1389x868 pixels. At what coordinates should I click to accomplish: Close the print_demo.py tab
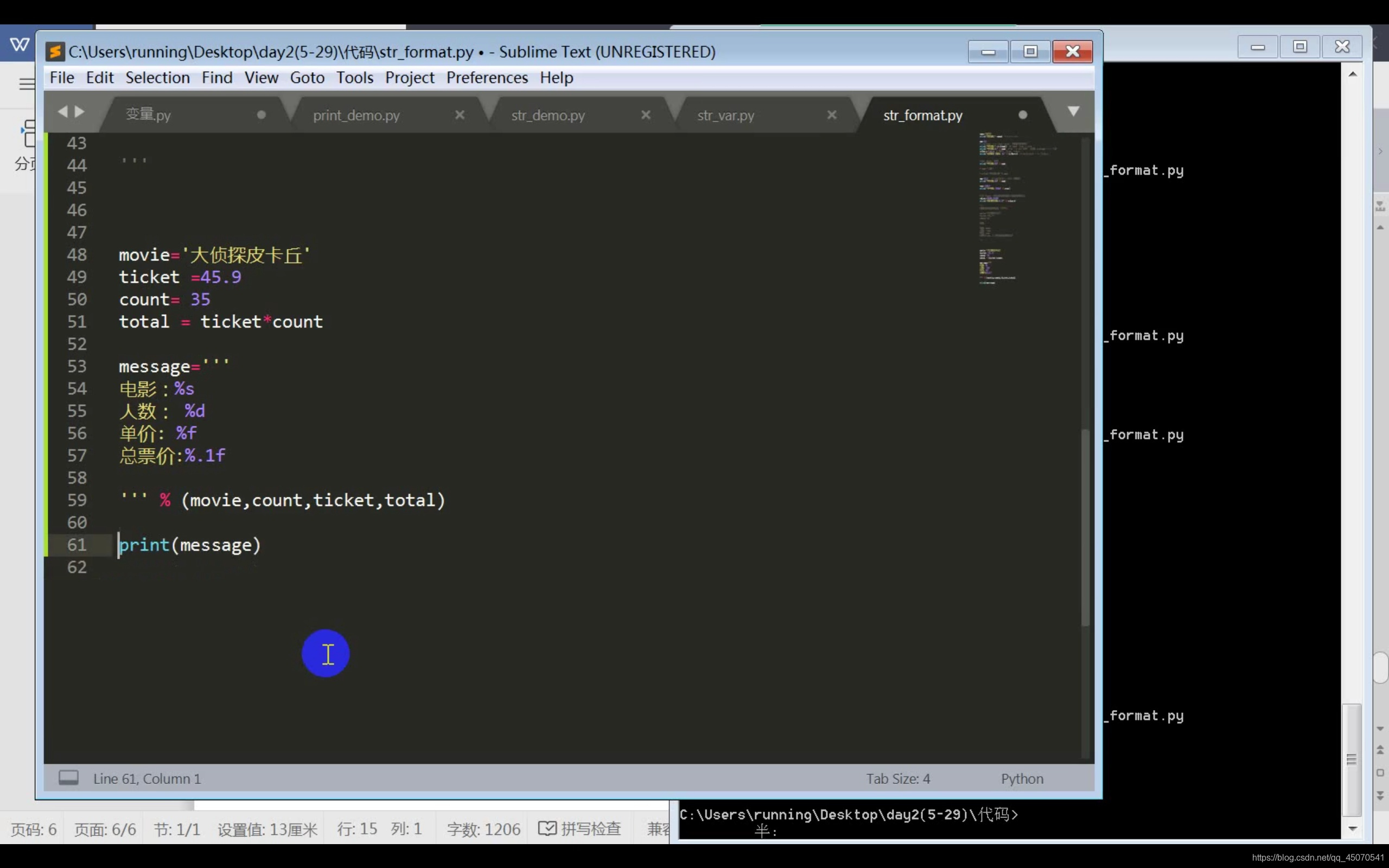click(x=459, y=115)
